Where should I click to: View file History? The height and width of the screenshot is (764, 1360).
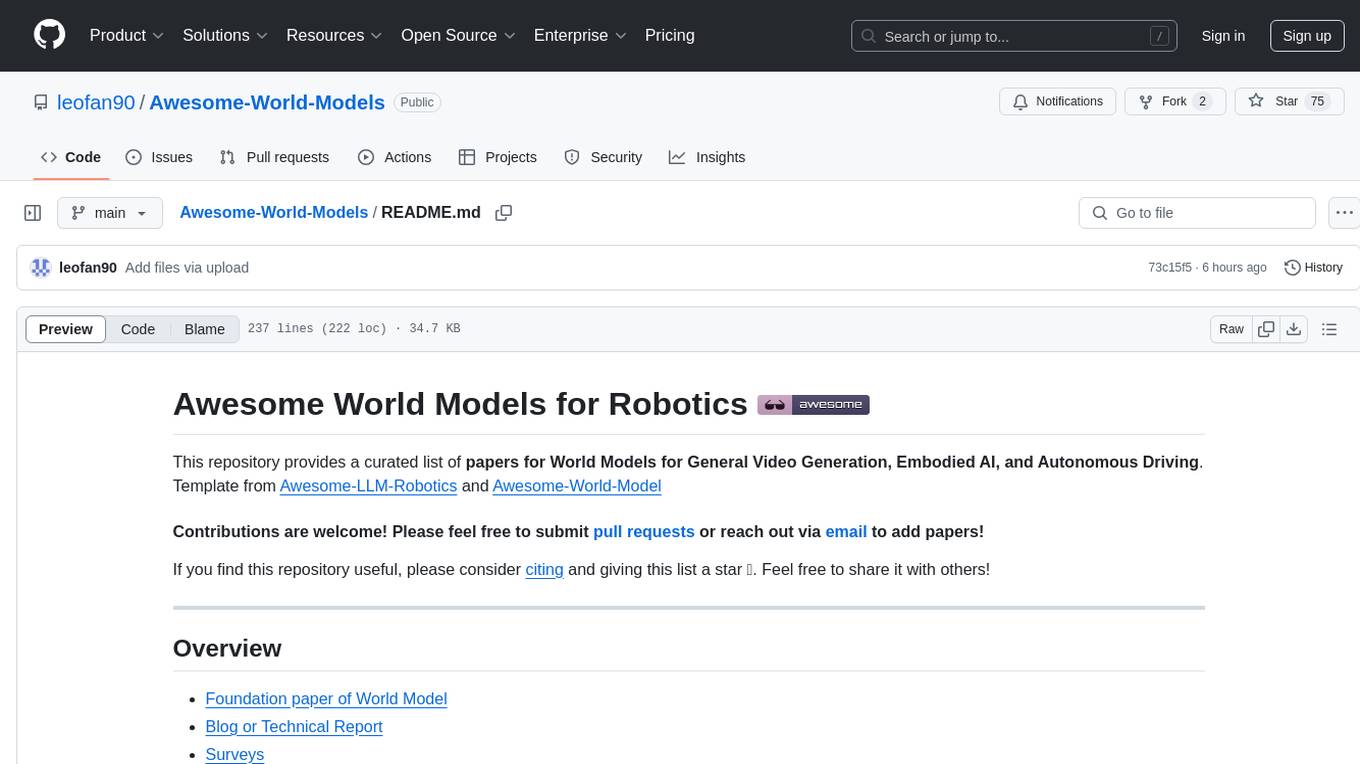pos(1313,267)
